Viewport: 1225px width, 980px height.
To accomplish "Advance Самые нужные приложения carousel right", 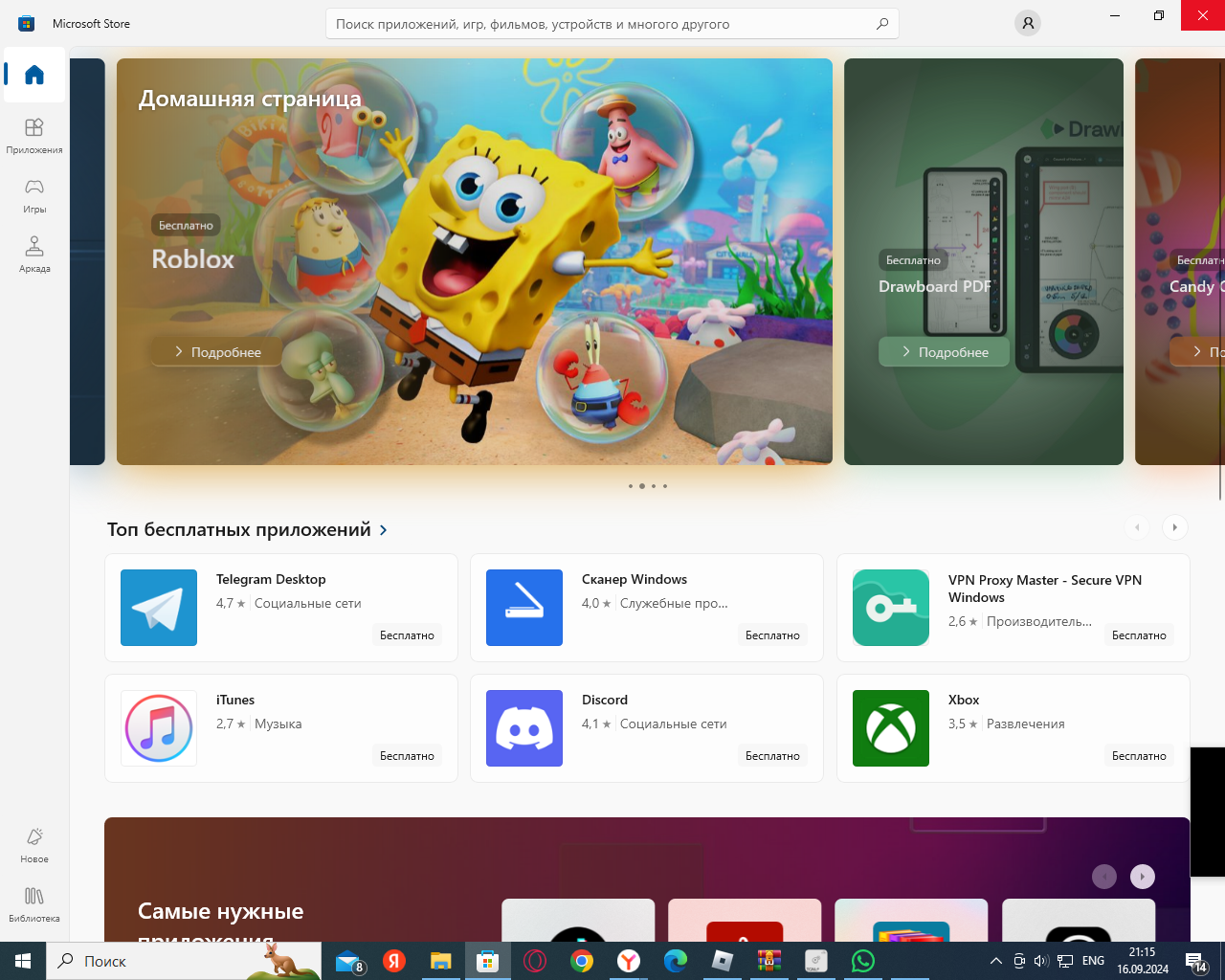I will [1143, 877].
